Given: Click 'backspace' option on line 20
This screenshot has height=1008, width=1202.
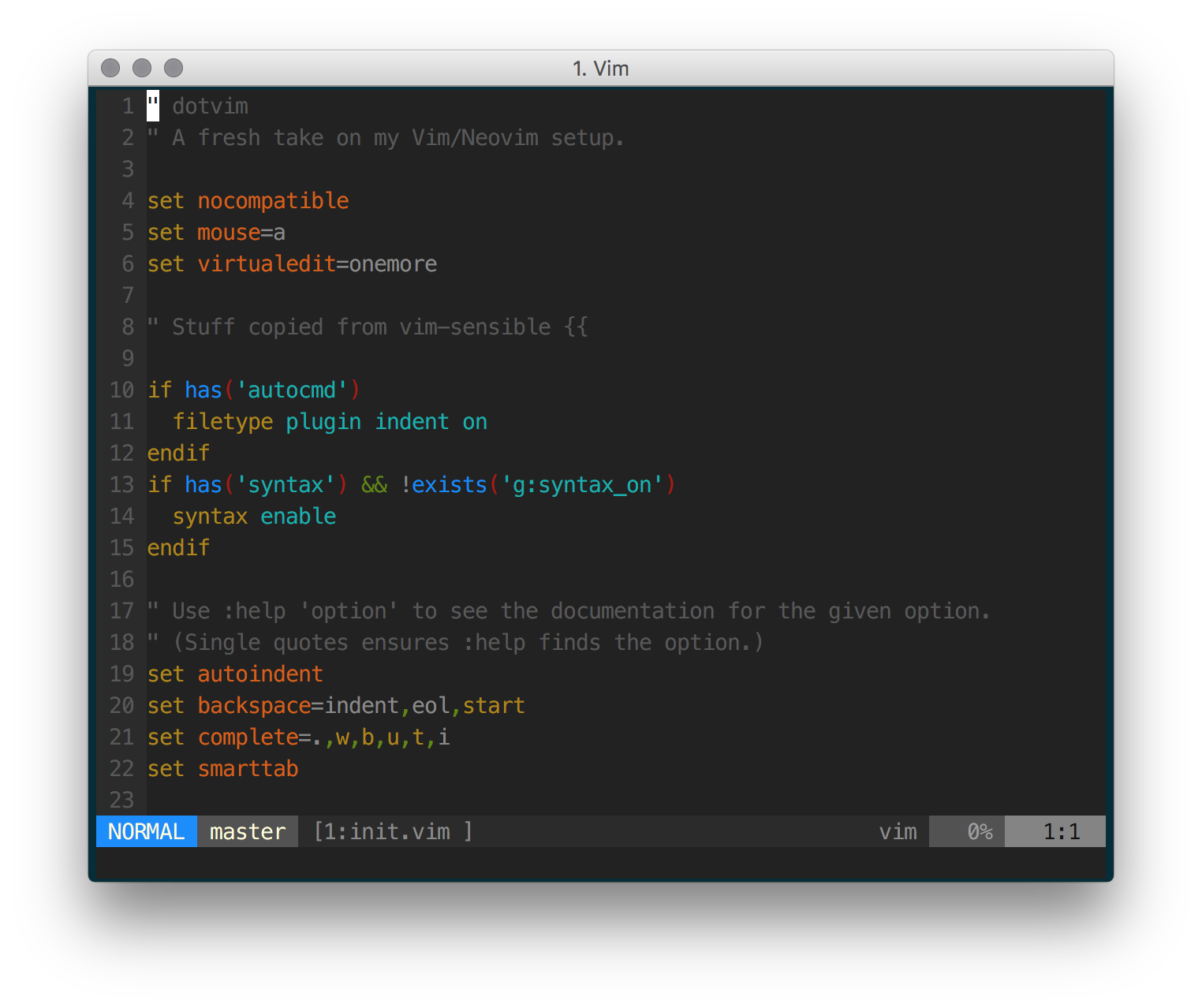Looking at the screenshot, I should click(254, 705).
